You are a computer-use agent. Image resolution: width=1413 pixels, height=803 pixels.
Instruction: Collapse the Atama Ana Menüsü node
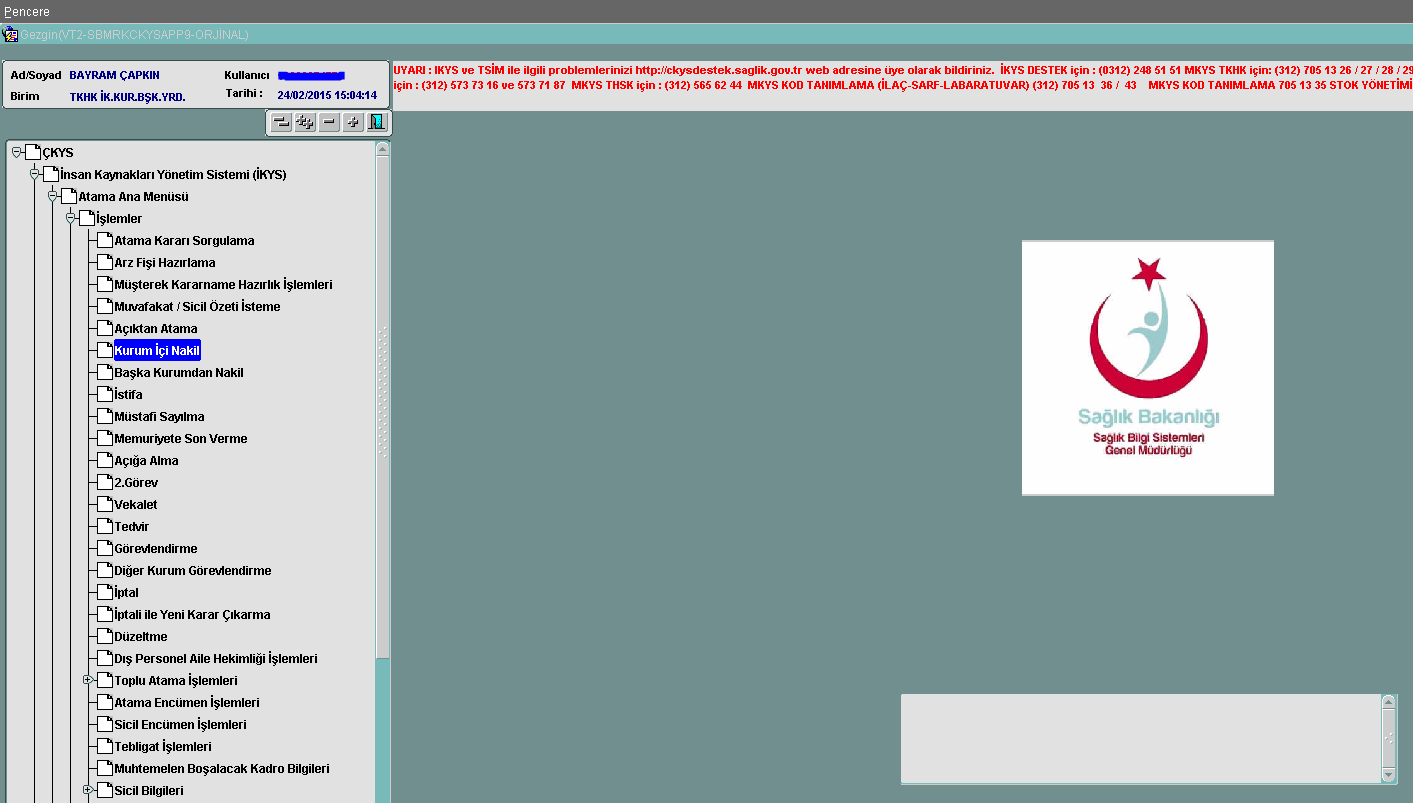click(x=53, y=196)
